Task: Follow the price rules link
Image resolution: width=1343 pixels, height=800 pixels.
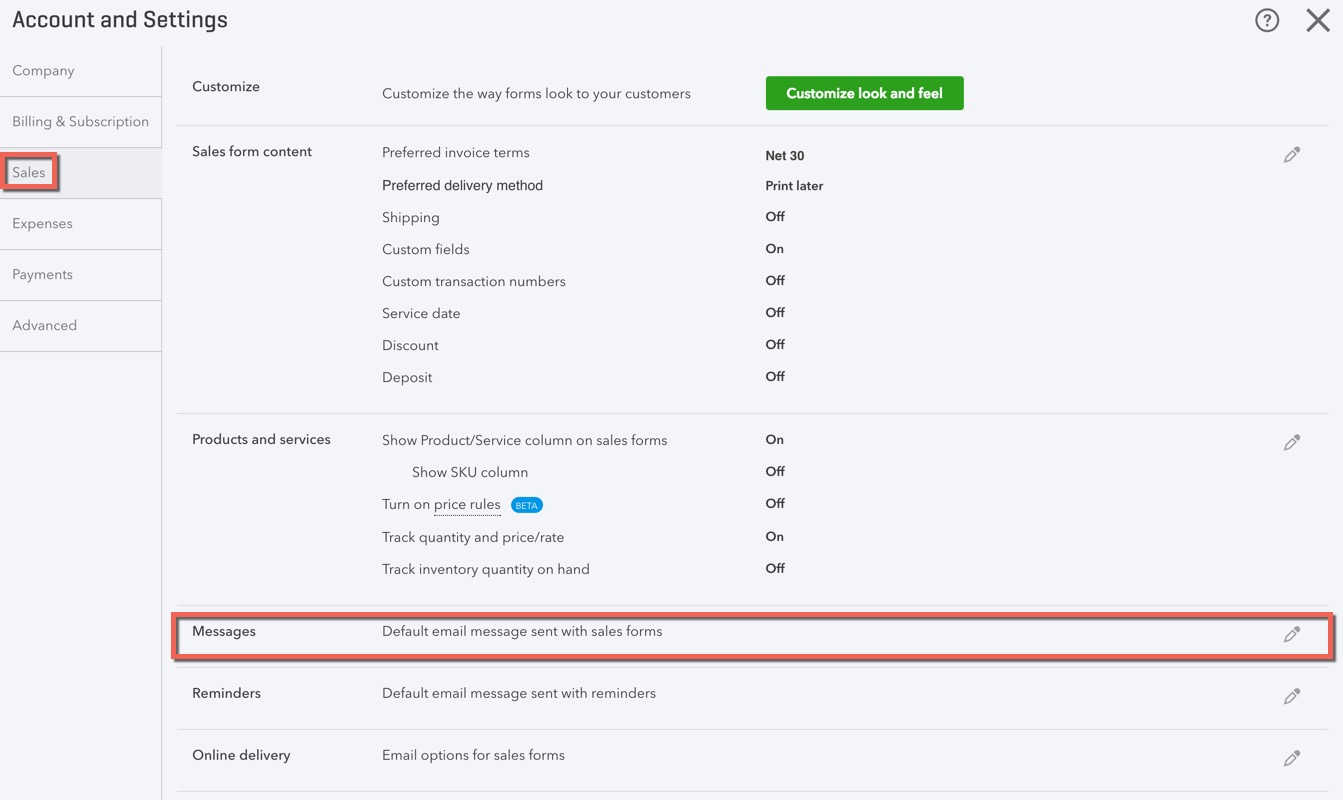Action: (x=467, y=505)
